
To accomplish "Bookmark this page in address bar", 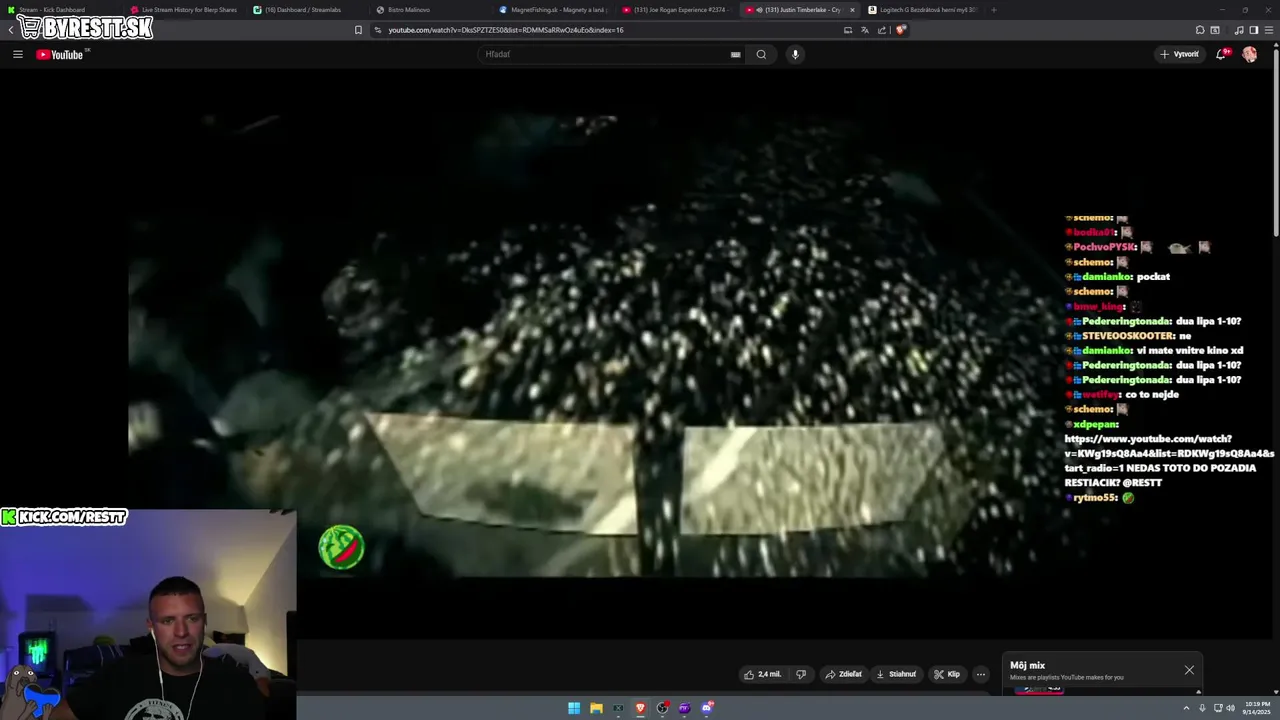I will [x=358, y=30].
